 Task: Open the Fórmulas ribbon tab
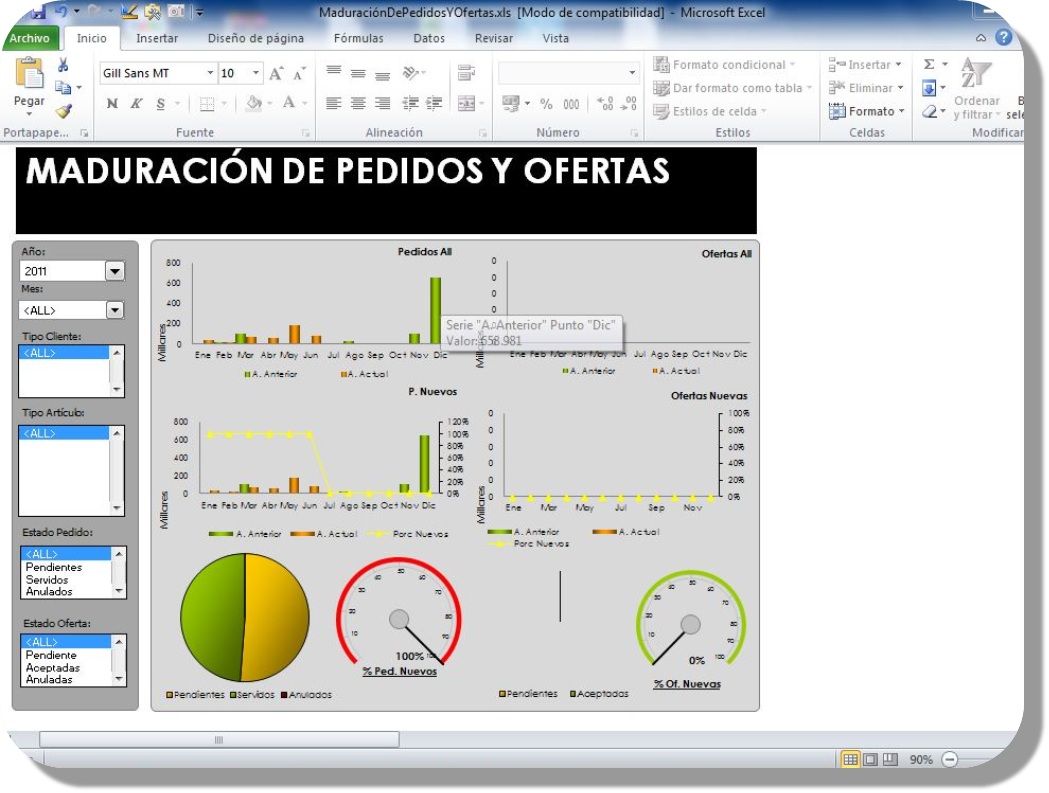coord(358,39)
